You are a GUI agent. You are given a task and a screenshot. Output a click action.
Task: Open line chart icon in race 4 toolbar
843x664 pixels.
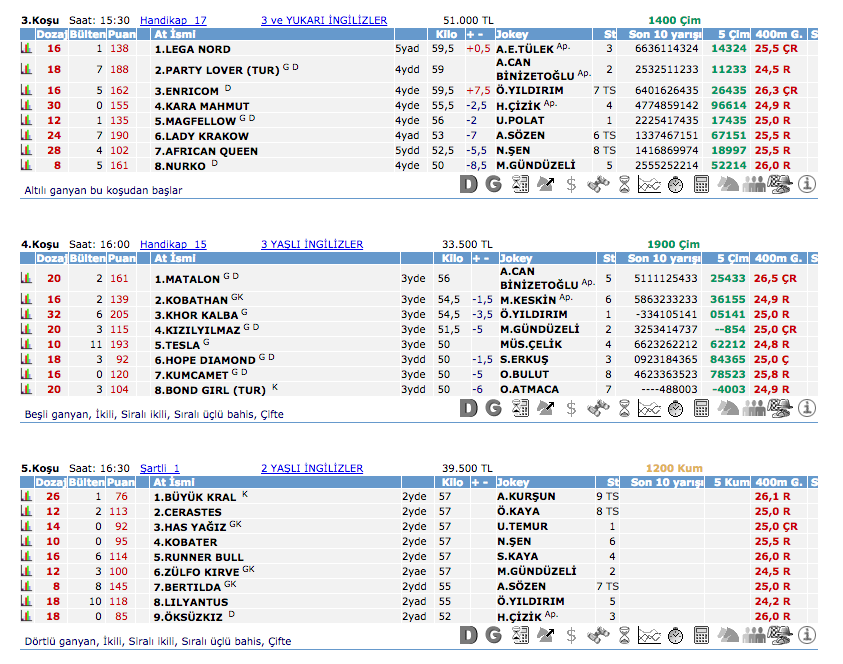[x=649, y=408]
